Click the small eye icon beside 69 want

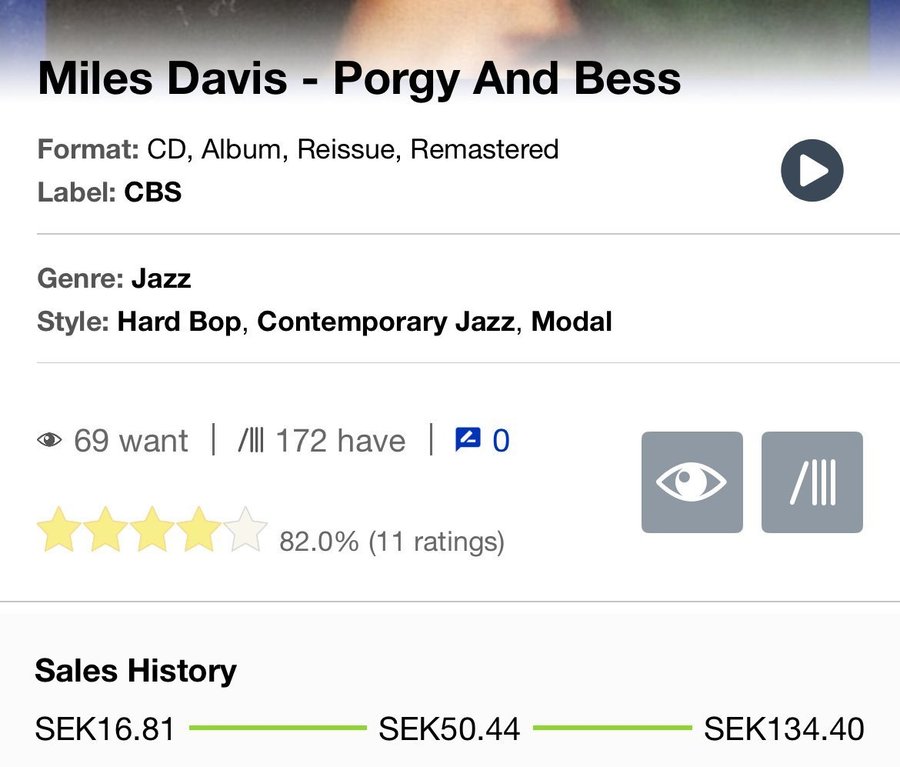49,441
